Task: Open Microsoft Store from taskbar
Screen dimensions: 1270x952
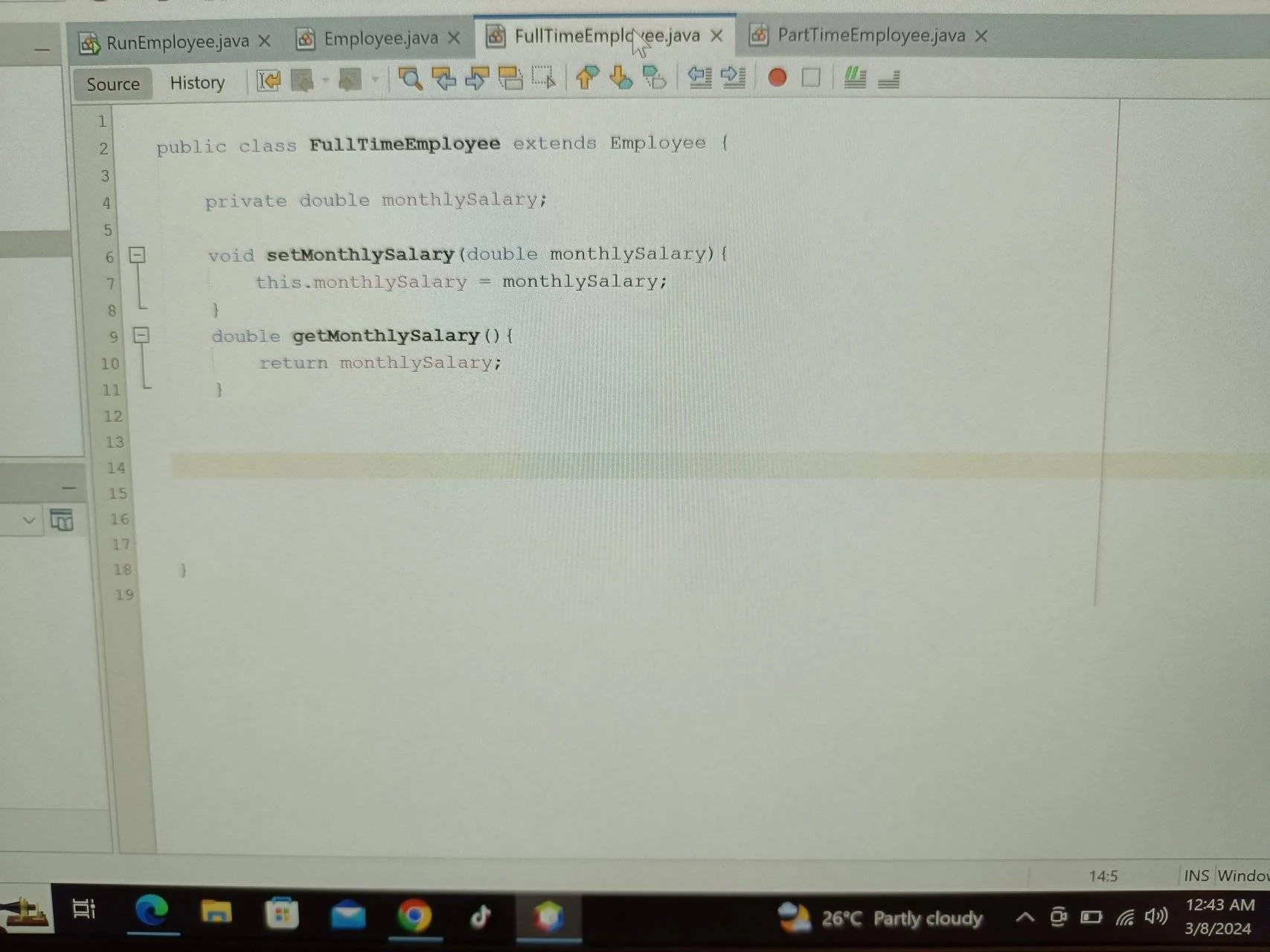Action: pyautogui.click(x=281, y=913)
